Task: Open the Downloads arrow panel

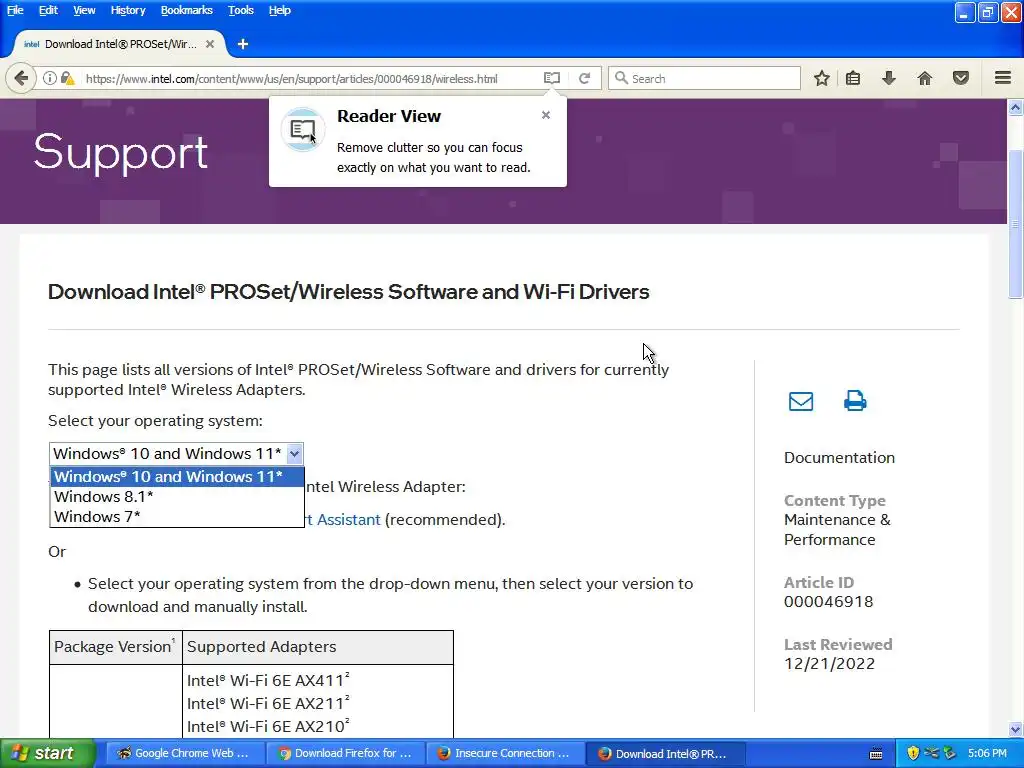Action: (x=889, y=78)
